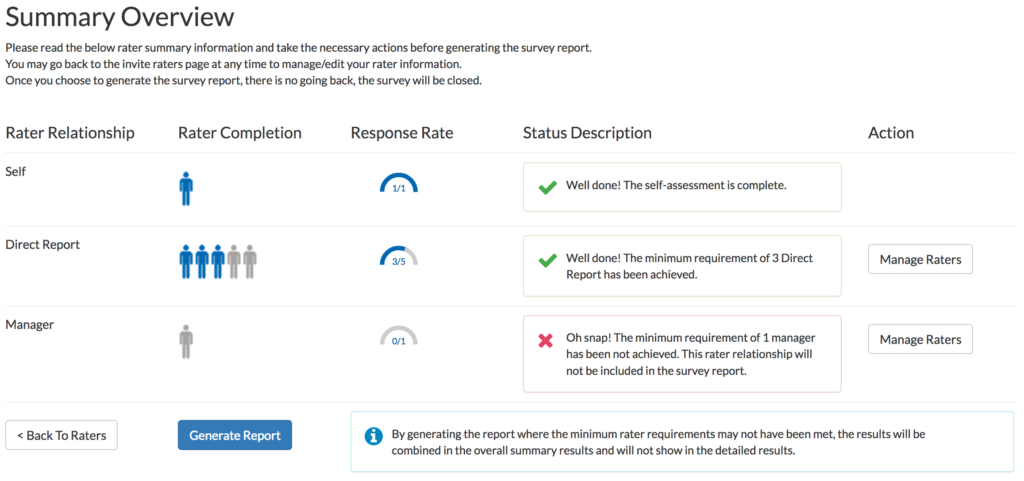Viewport: 1024px width, 481px height.
Task: Click the Direct Report 3/5 response gauge
Action: pos(398,257)
